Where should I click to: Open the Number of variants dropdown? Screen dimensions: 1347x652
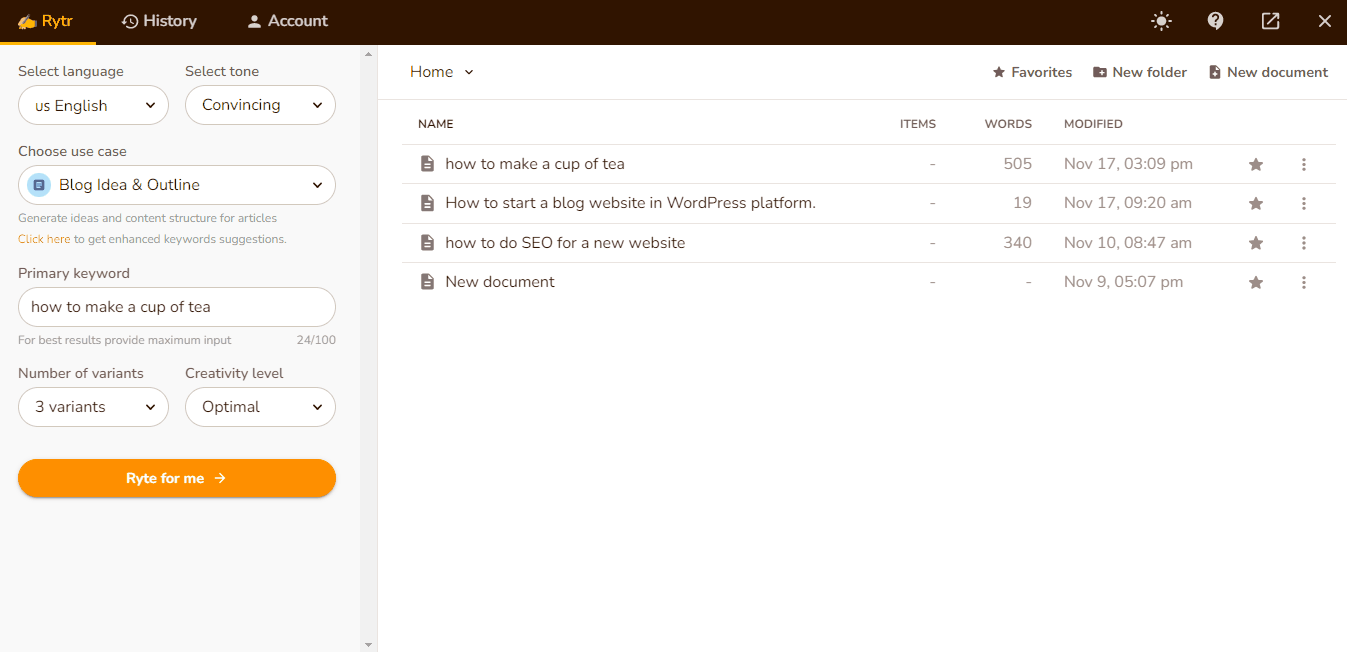coord(93,407)
